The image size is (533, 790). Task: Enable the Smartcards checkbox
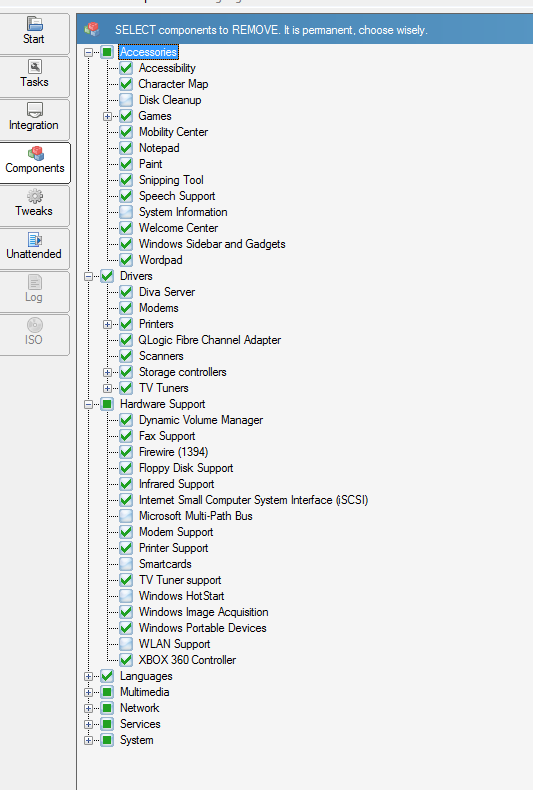tap(126, 564)
